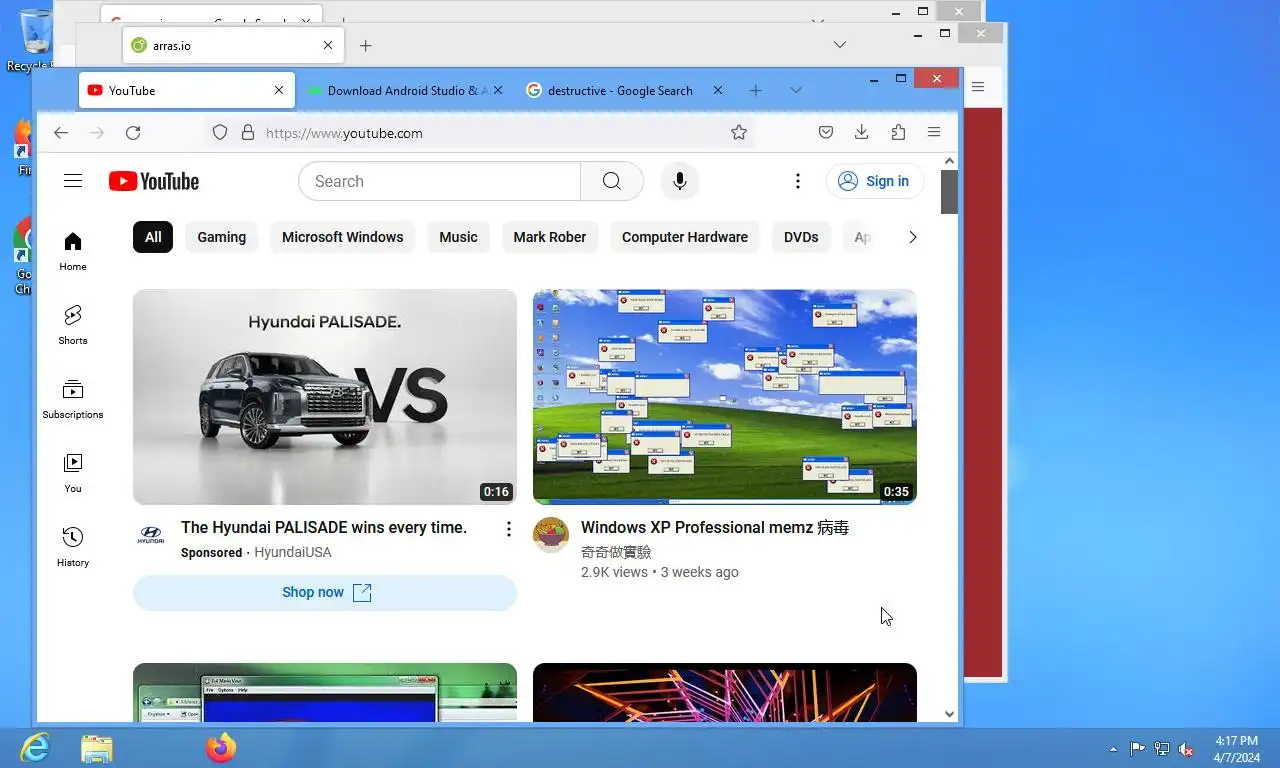Viewport: 1280px width, 768px height.
Task: Click the search magnifier button
Action: pyautogui.click(x=612, y=181)
